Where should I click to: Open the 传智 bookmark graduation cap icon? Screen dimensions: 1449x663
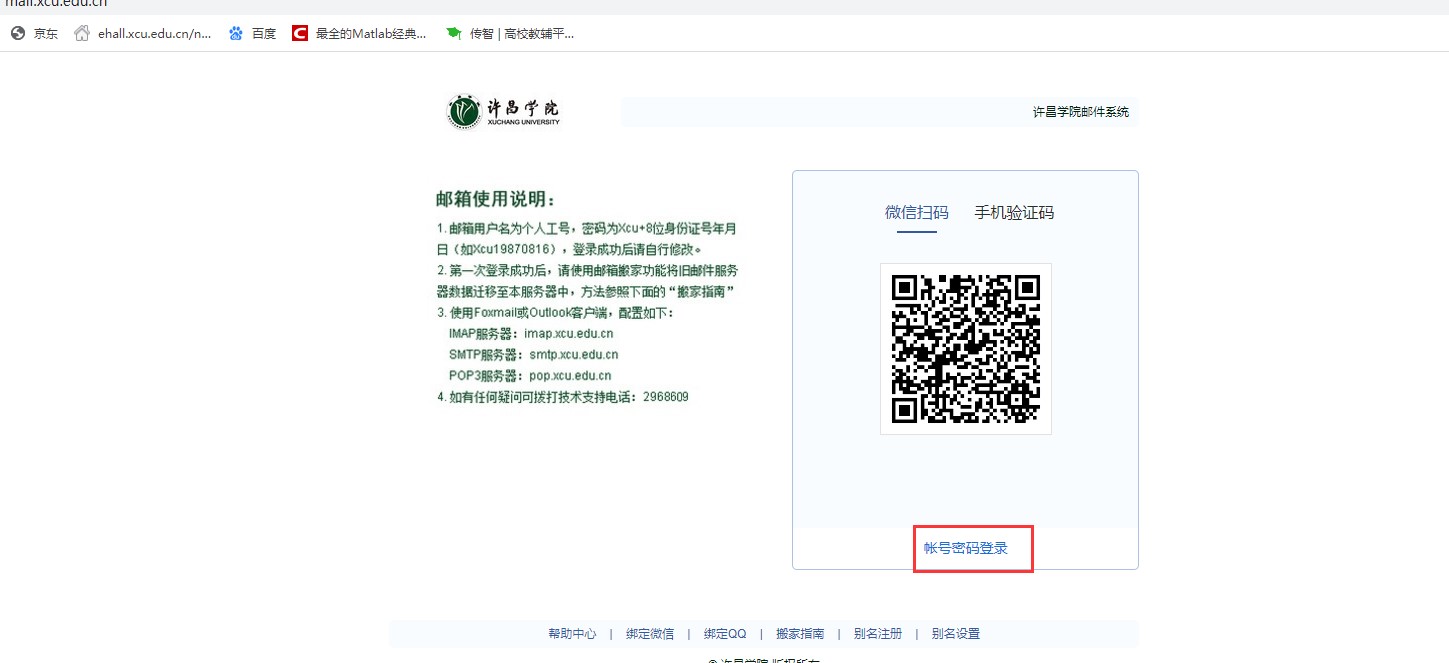click(454, 34)
